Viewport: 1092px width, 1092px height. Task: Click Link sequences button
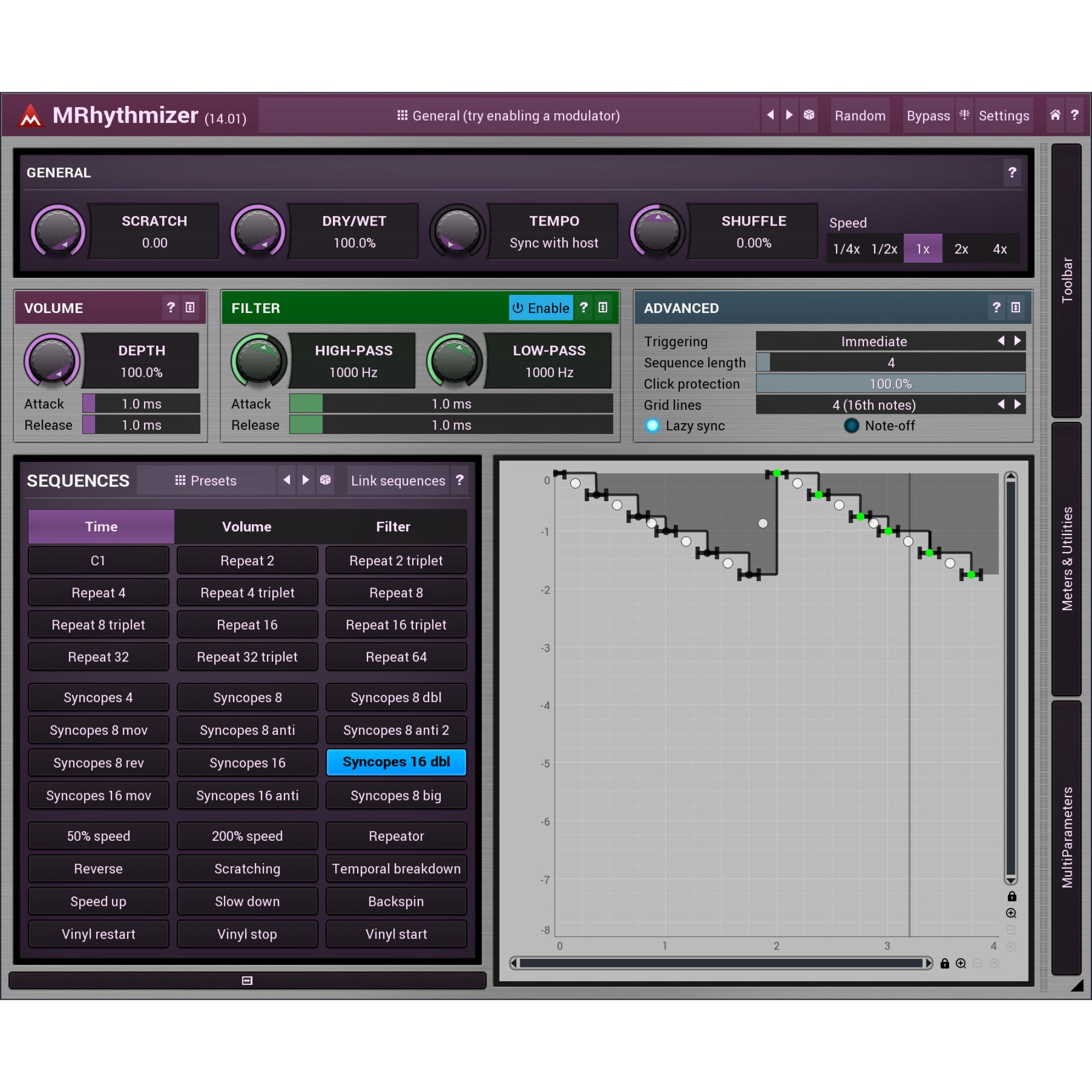pyautogui.click(x=398, y=480)
